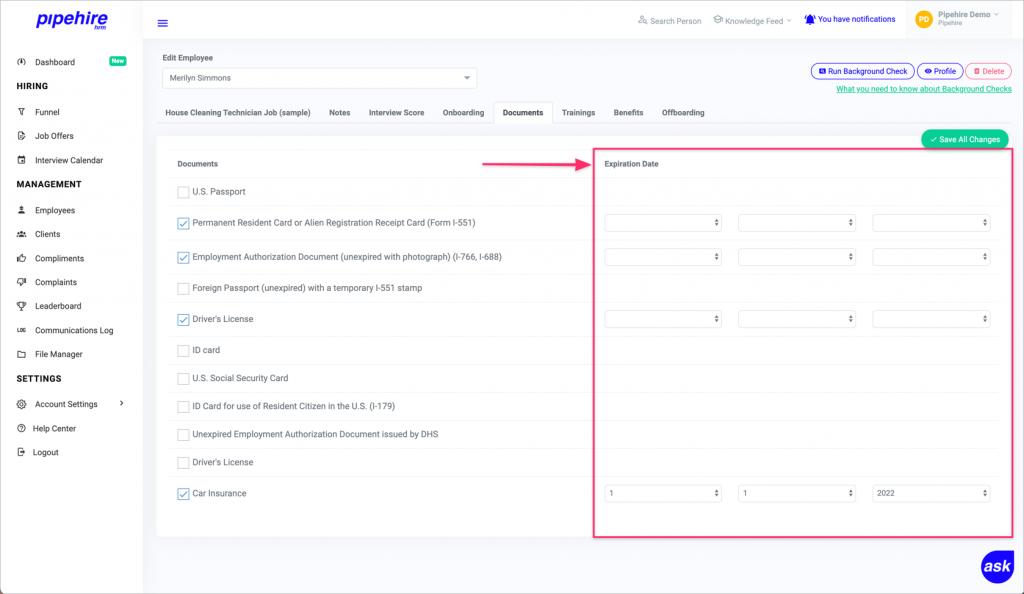Click the ask chat bubble at bottom right
Screen dimensions: 1024x594
(996, 566)
